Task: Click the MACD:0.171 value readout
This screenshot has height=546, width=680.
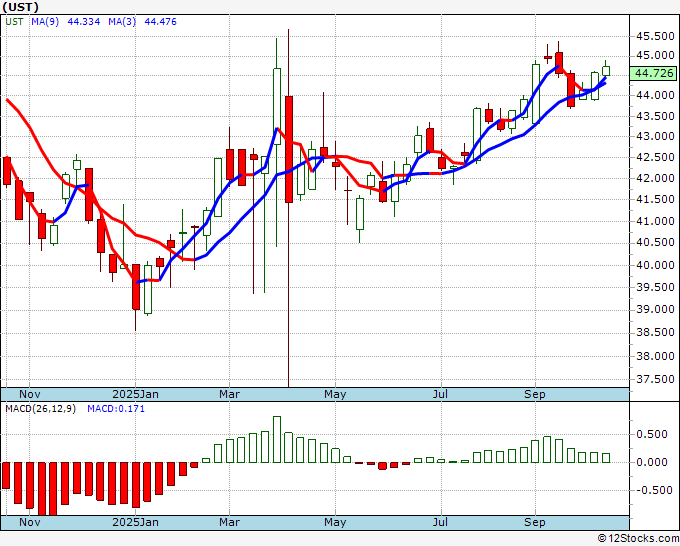Action: click(116, 409)
